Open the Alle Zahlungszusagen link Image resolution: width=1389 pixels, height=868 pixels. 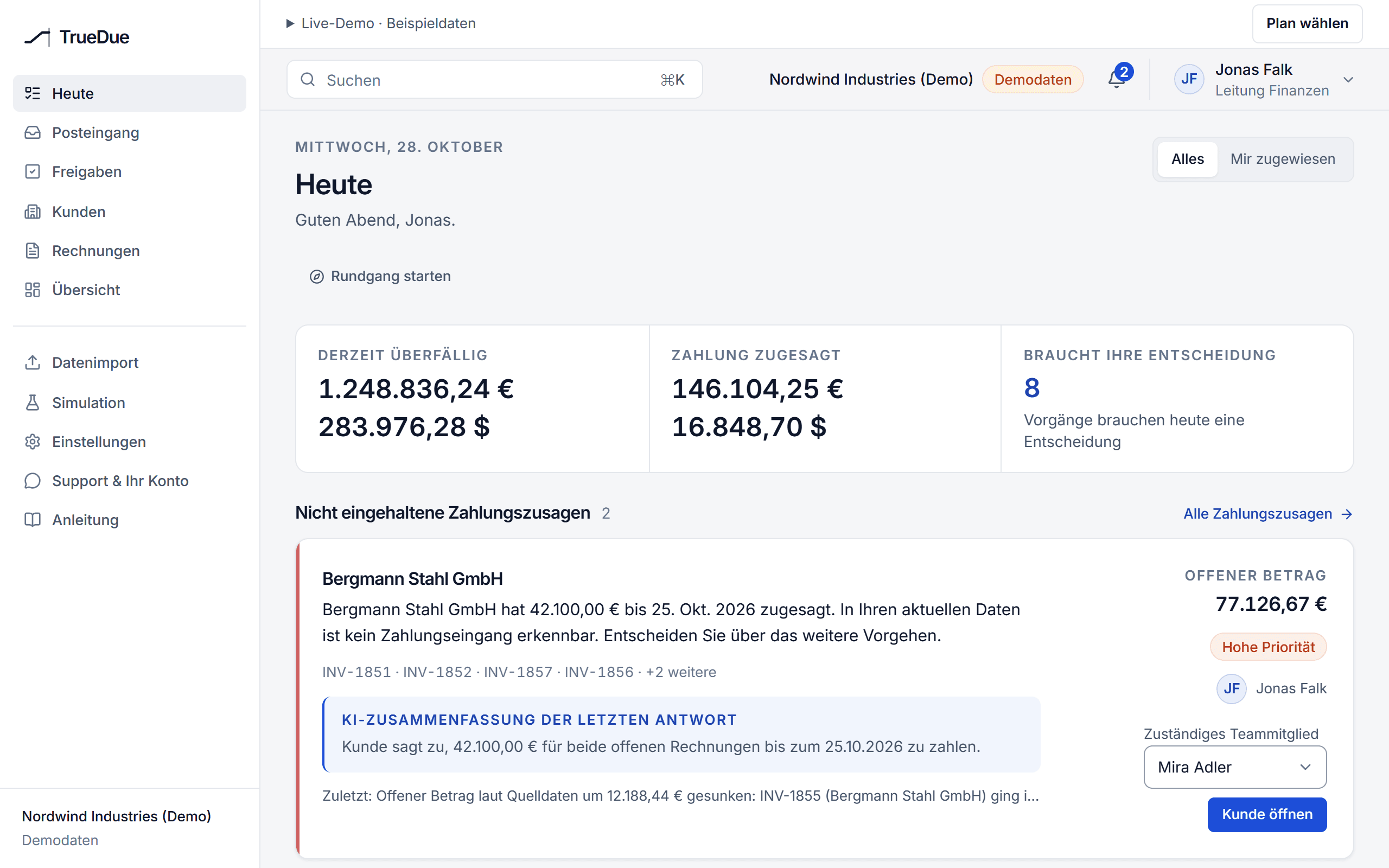1267,514
